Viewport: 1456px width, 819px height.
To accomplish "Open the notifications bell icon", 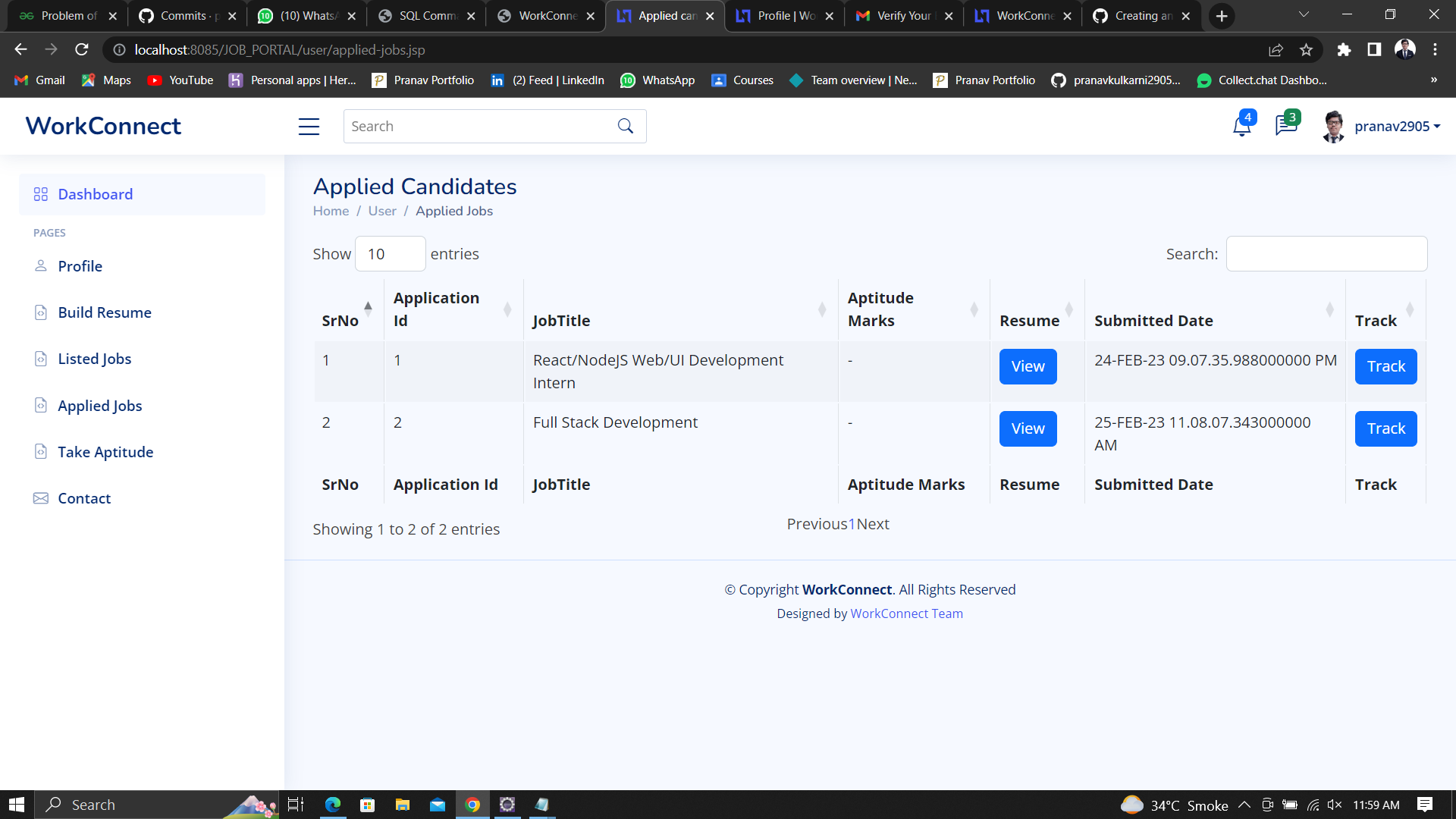I will click(x=1241, y=126).
